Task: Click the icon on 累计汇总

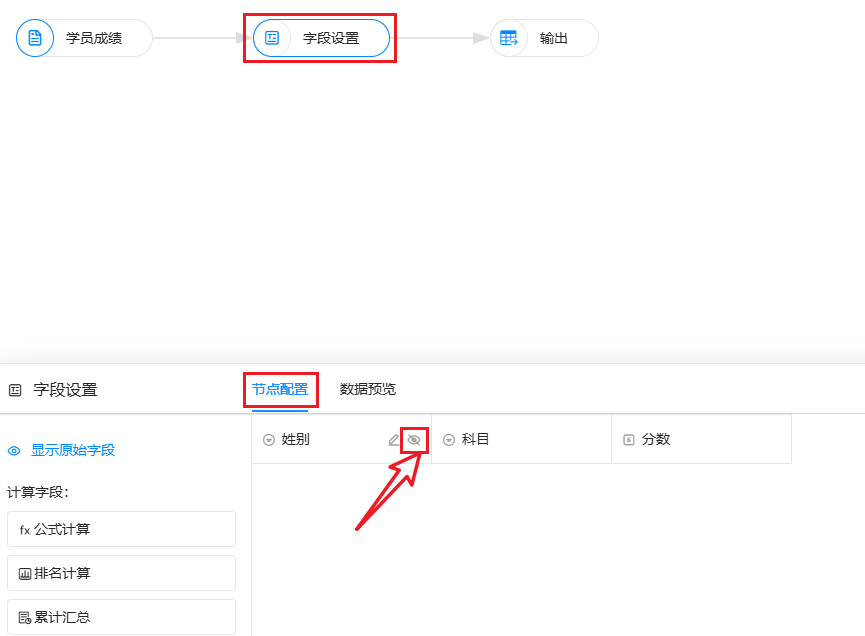Action: click(25, 618)
